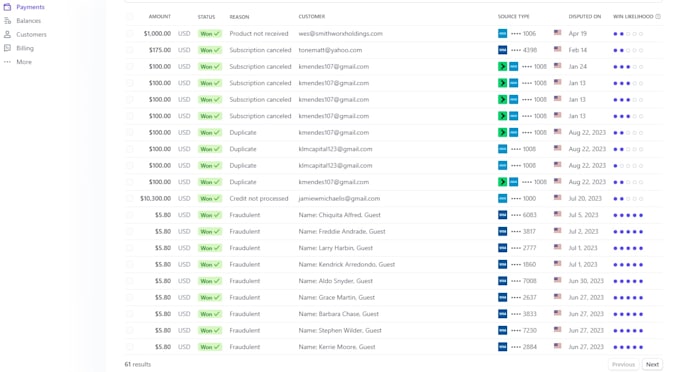Toggle the select-all checkbox in table header
This screenshot has width=680, height=372.
coord(130,16)
